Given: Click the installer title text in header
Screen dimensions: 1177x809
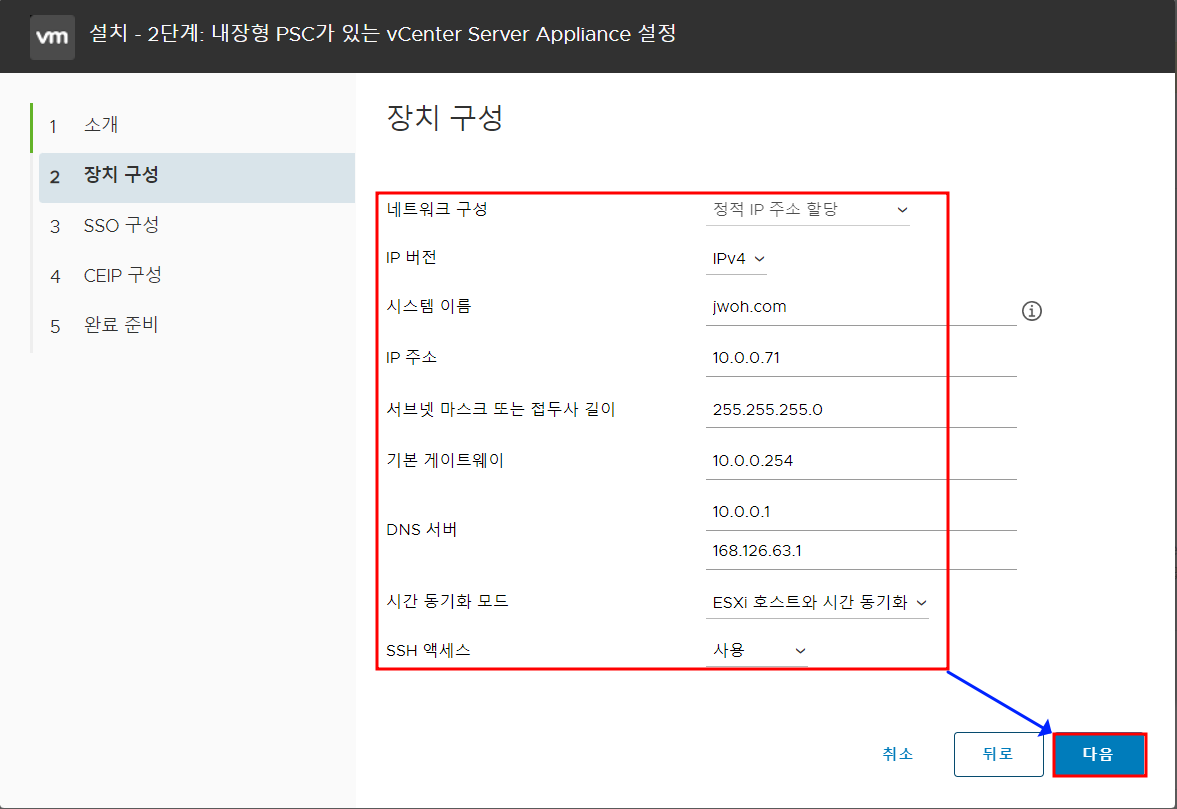Looking at the screenshot, I should [x=383, y=35].
